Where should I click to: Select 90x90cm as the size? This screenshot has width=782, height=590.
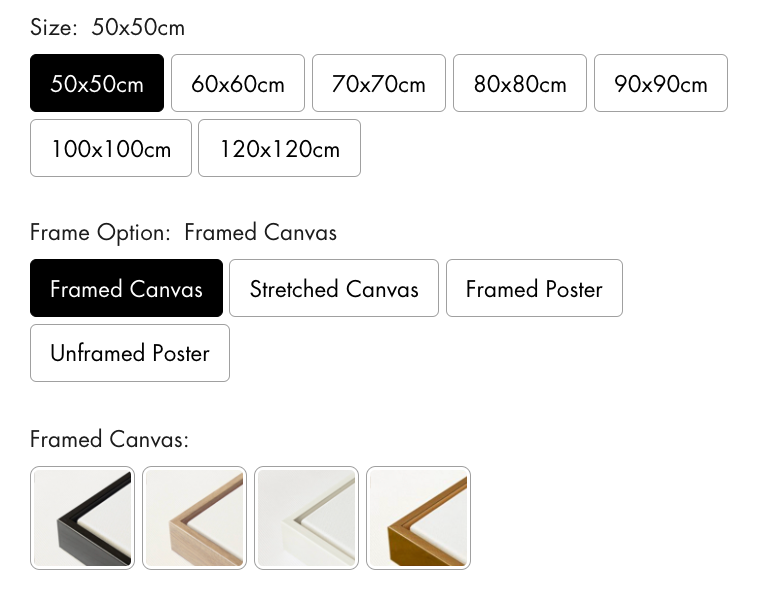point(661,83)
